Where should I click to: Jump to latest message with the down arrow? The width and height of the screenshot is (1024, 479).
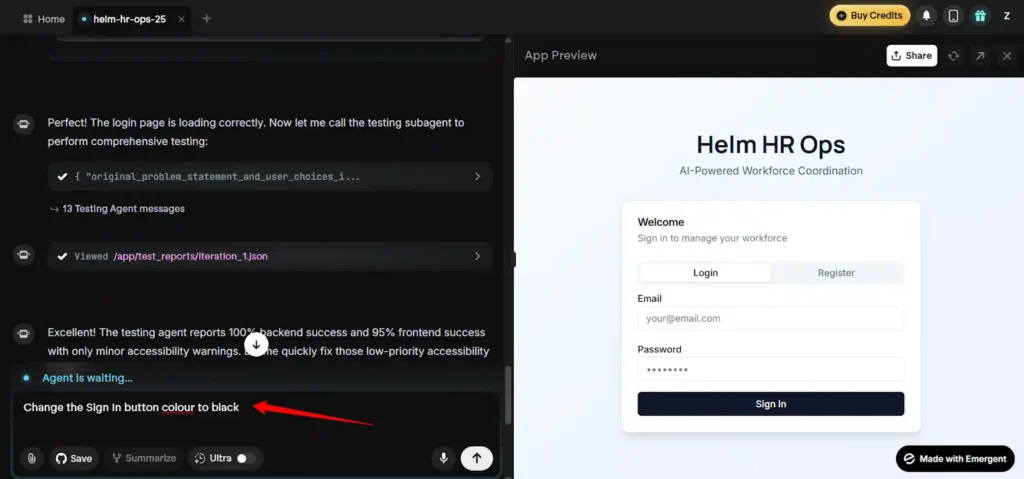[x=256, y=344]
